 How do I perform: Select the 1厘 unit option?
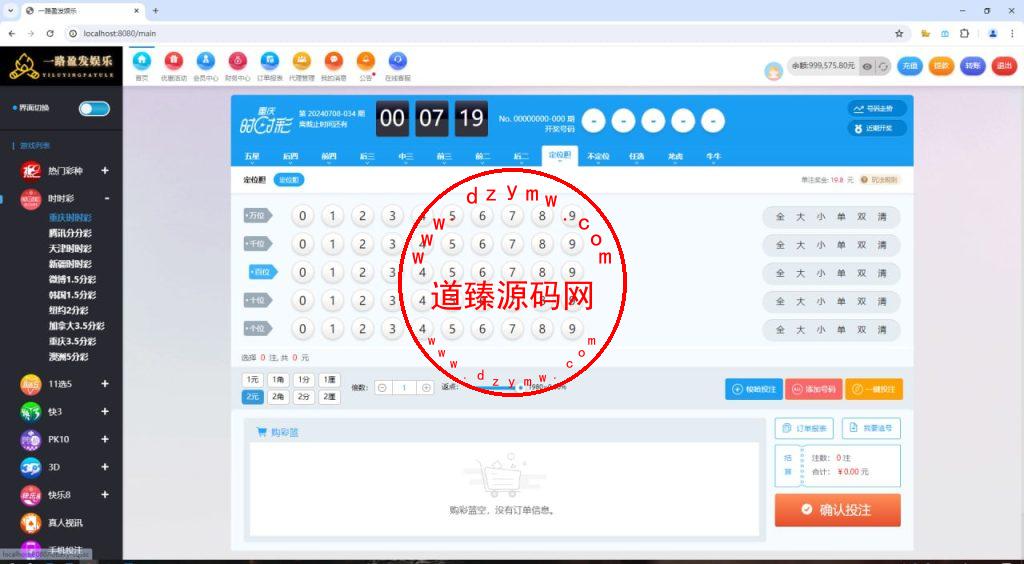coord(330,379)
